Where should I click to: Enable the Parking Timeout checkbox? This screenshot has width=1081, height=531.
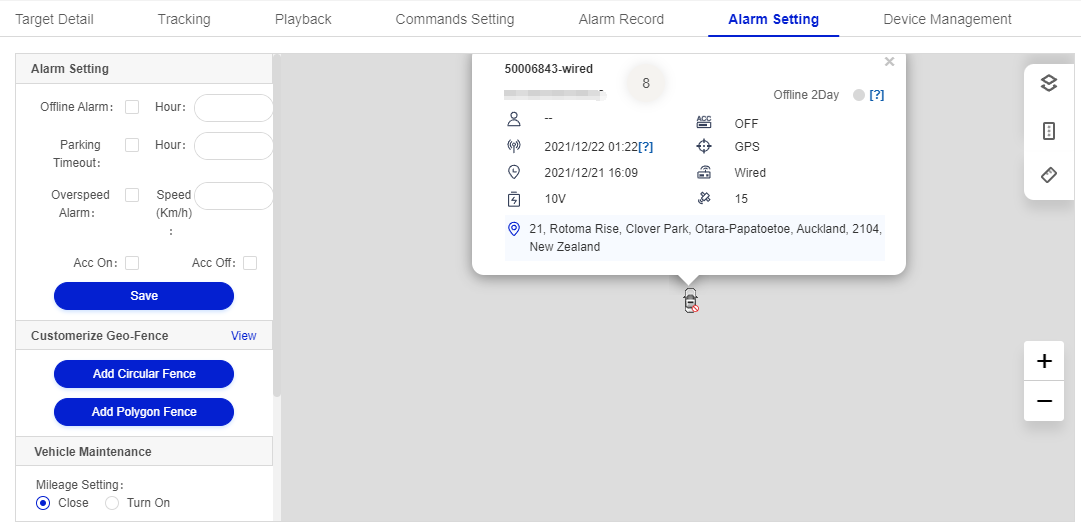click(x=132, y=145)
